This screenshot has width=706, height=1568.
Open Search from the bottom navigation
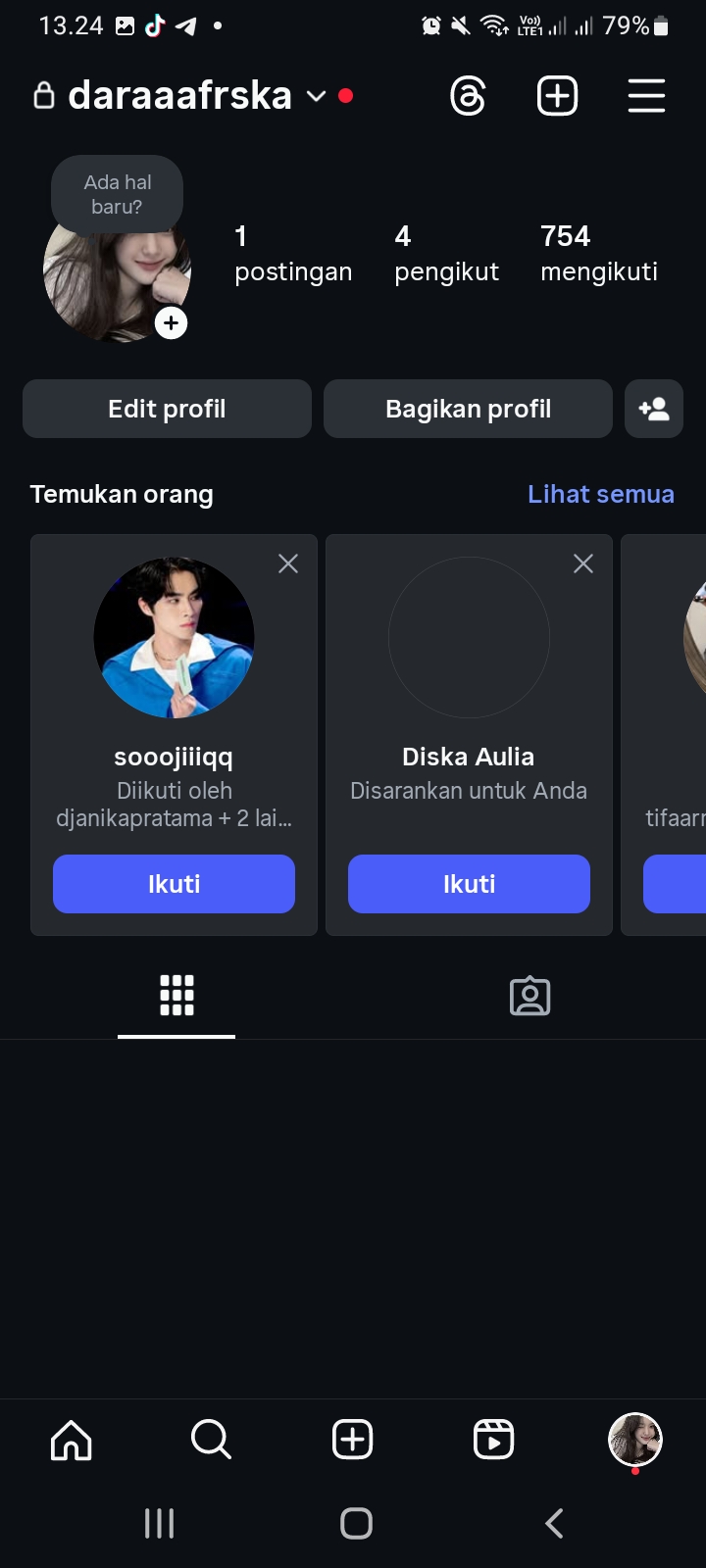tap(211, 1440)
